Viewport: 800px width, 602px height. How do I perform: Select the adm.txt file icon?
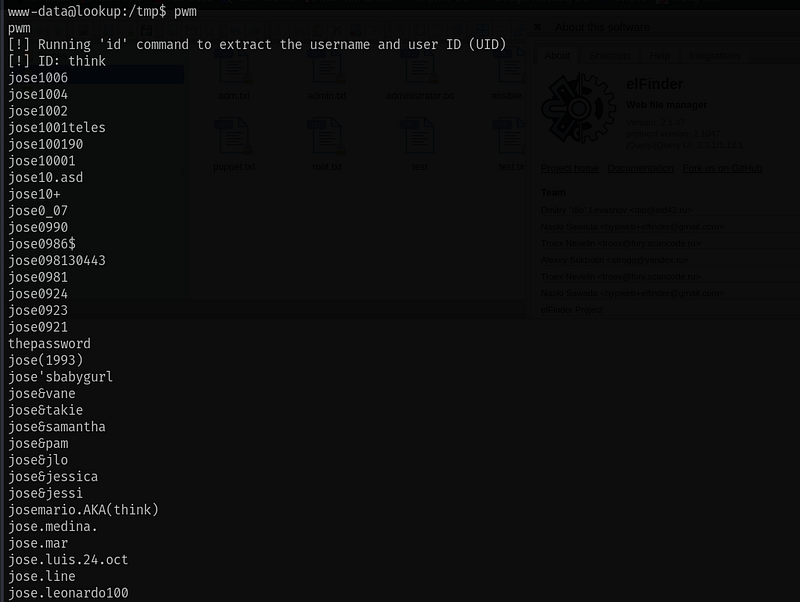point(234,68)
